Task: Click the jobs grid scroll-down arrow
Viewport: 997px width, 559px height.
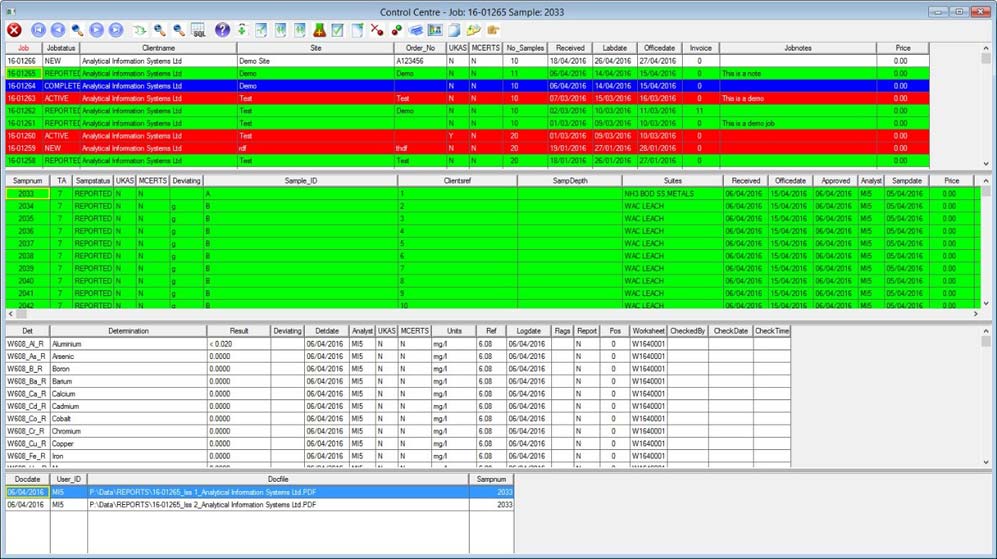Action: tap(986, 164)
